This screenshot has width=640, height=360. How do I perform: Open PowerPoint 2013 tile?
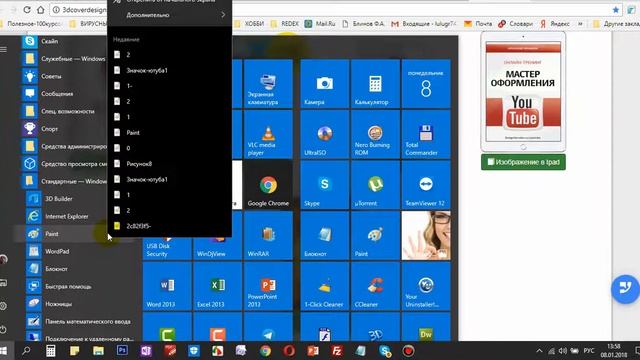(268, 286)
